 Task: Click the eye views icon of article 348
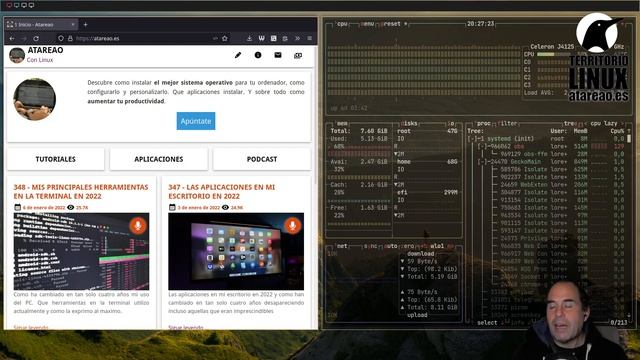click(71, 207)
